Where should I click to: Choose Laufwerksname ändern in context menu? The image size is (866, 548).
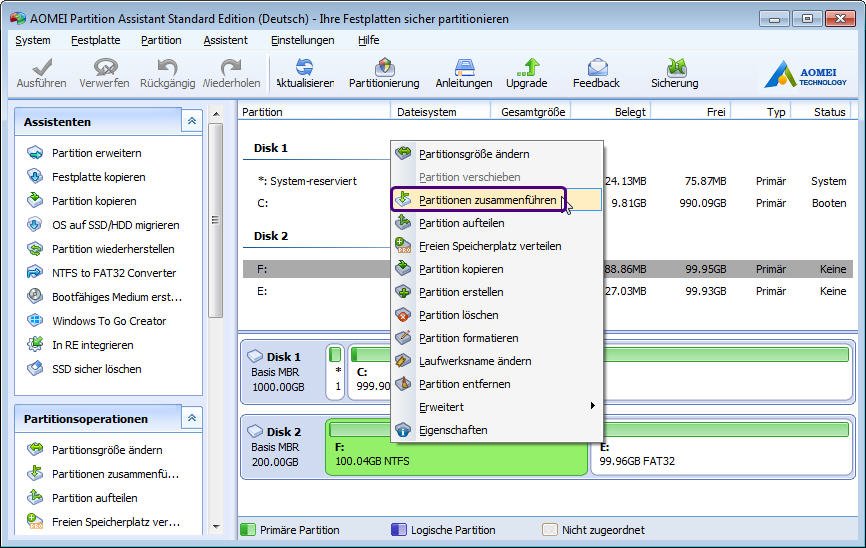(x=497, y=361)
